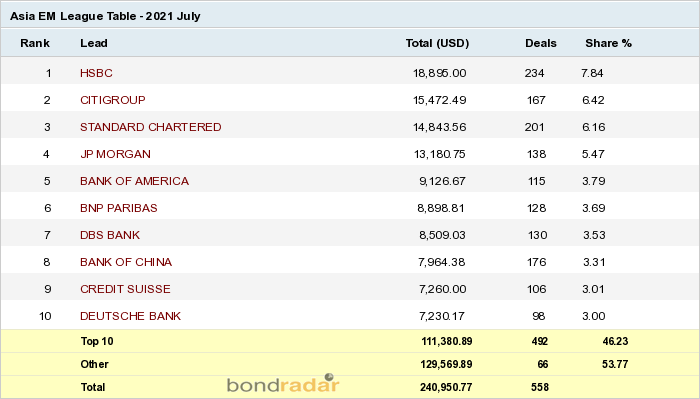The width and height of the screenshot is (700, 399).
Task: Select the STANDARD CHARTERED link
Action: [150, 127]
